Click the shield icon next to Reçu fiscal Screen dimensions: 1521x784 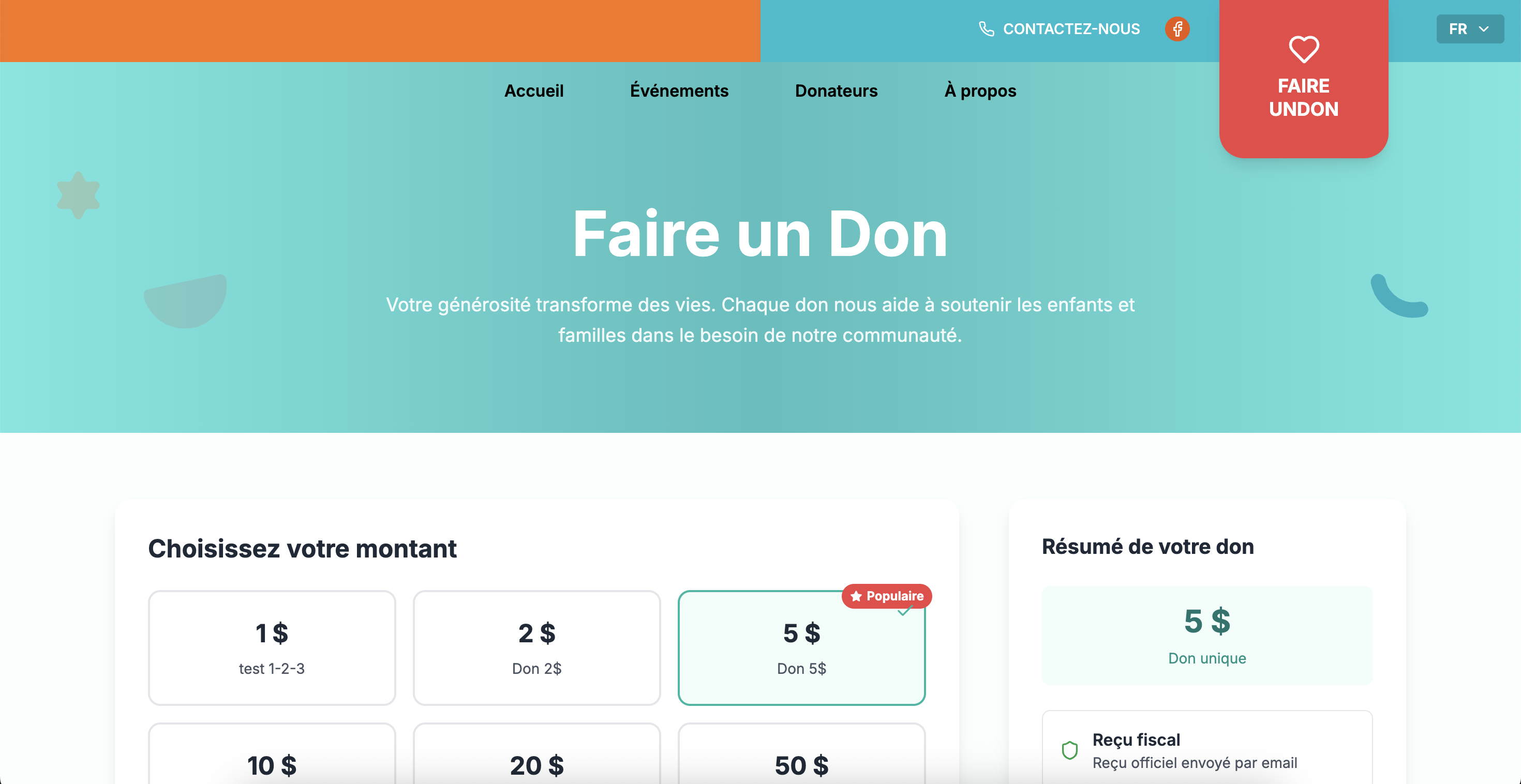point(1069,750)
